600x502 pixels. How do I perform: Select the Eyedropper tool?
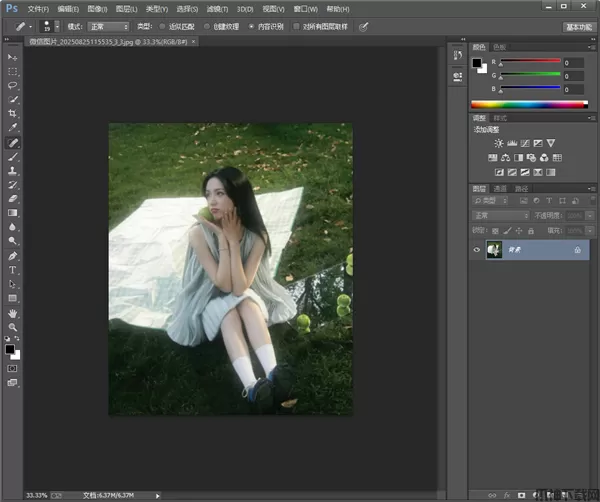click(13, 128)
